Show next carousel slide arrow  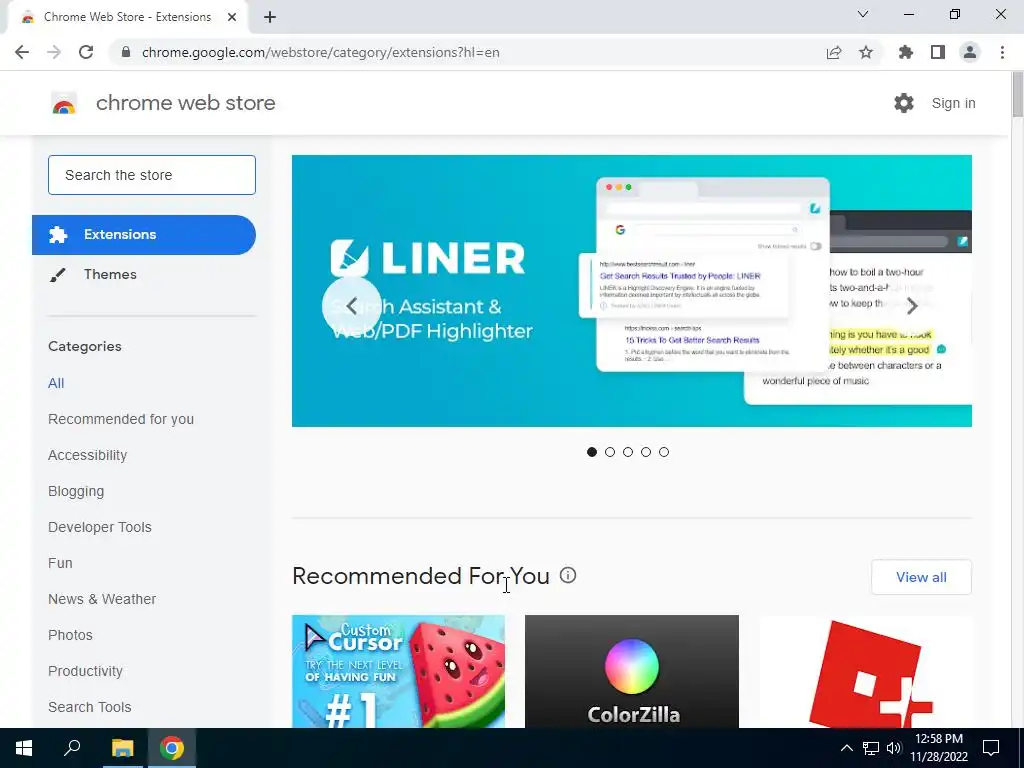pyautogui.click(x=912, y=305)
